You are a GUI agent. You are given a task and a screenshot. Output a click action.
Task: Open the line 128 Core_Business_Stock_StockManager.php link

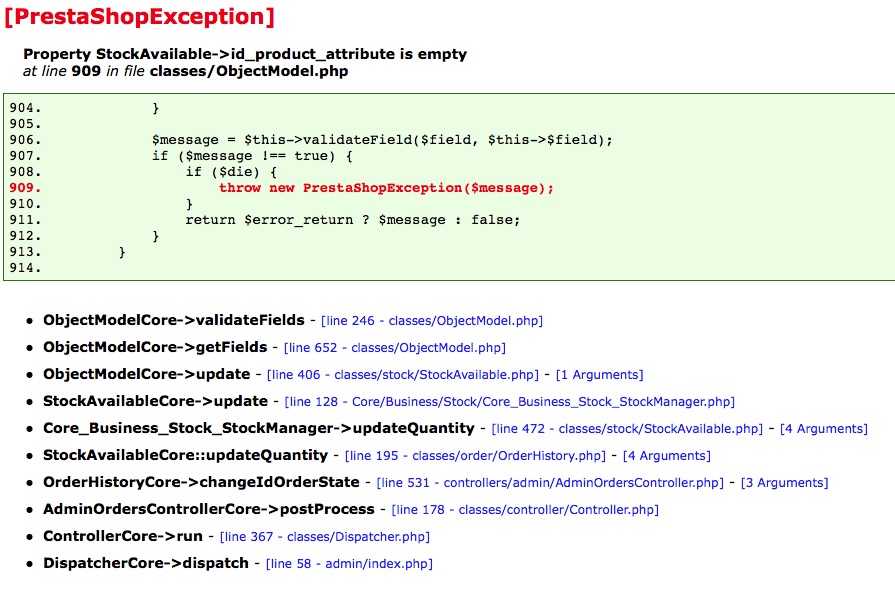(x=510, y=402)
